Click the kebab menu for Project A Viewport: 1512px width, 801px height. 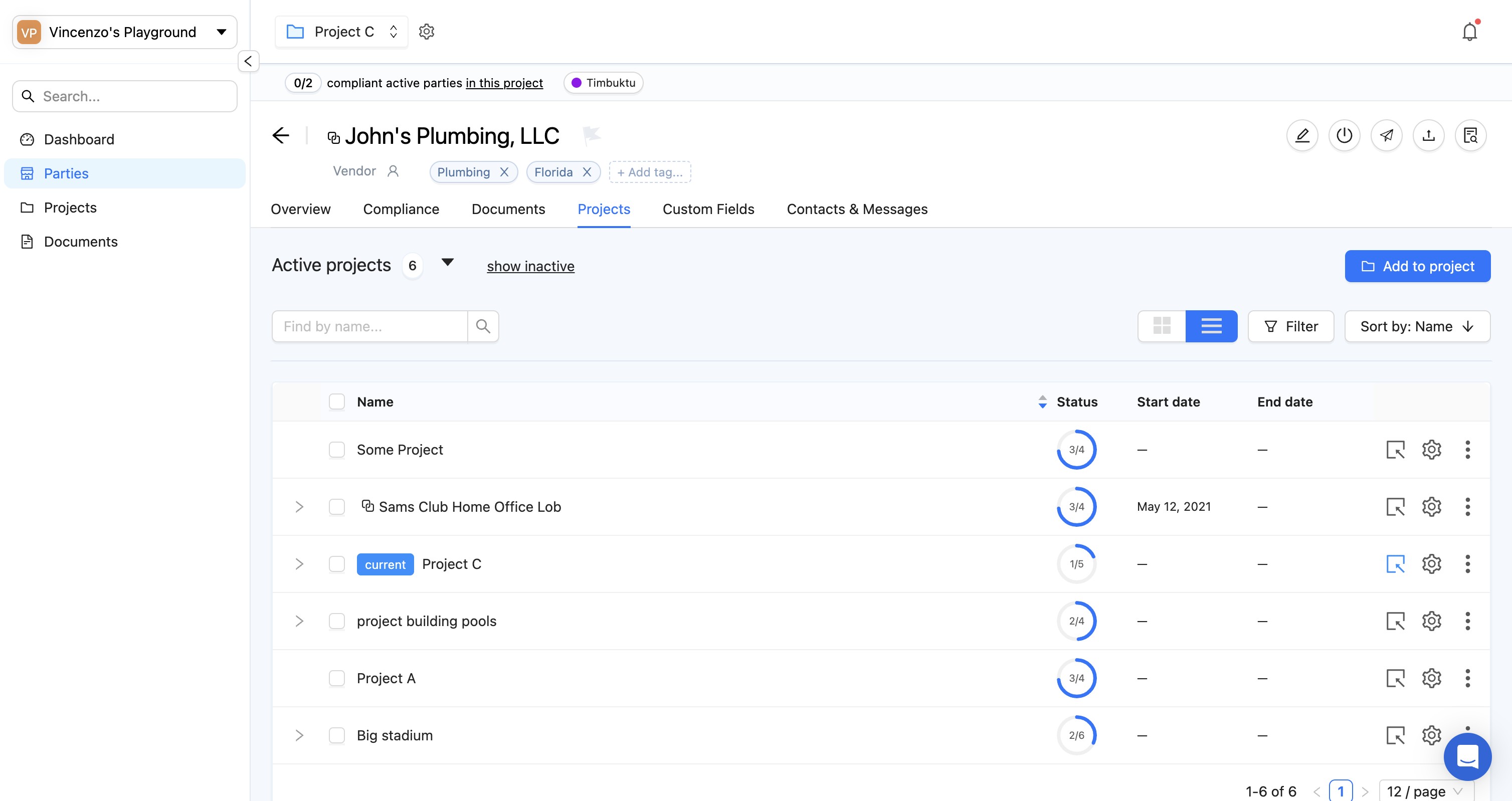point(1467,678)
